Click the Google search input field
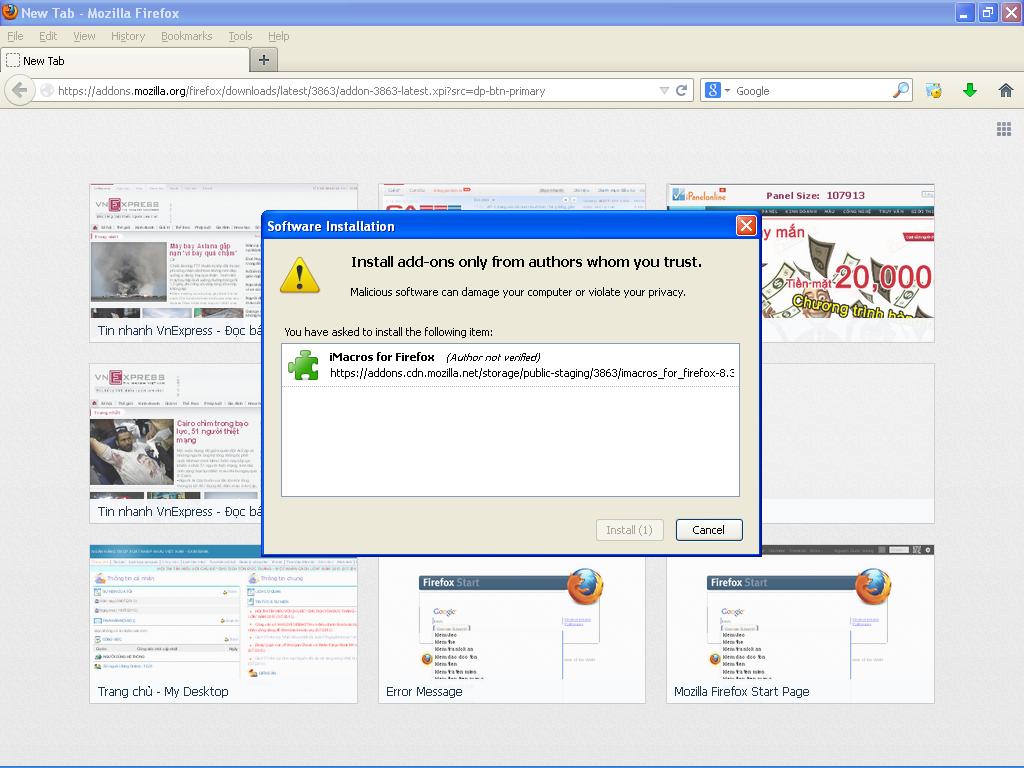 pos(812,91)
